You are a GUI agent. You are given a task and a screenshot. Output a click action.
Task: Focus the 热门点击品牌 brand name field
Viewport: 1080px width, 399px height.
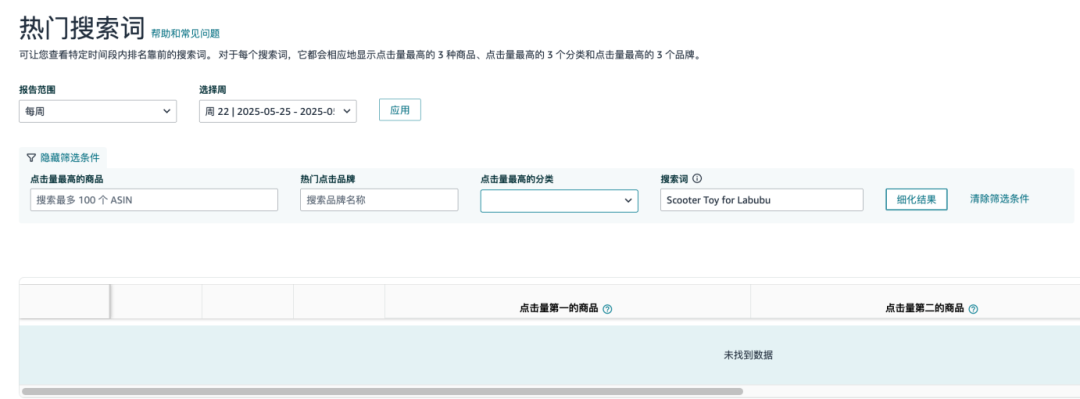[x=380, y=200]
